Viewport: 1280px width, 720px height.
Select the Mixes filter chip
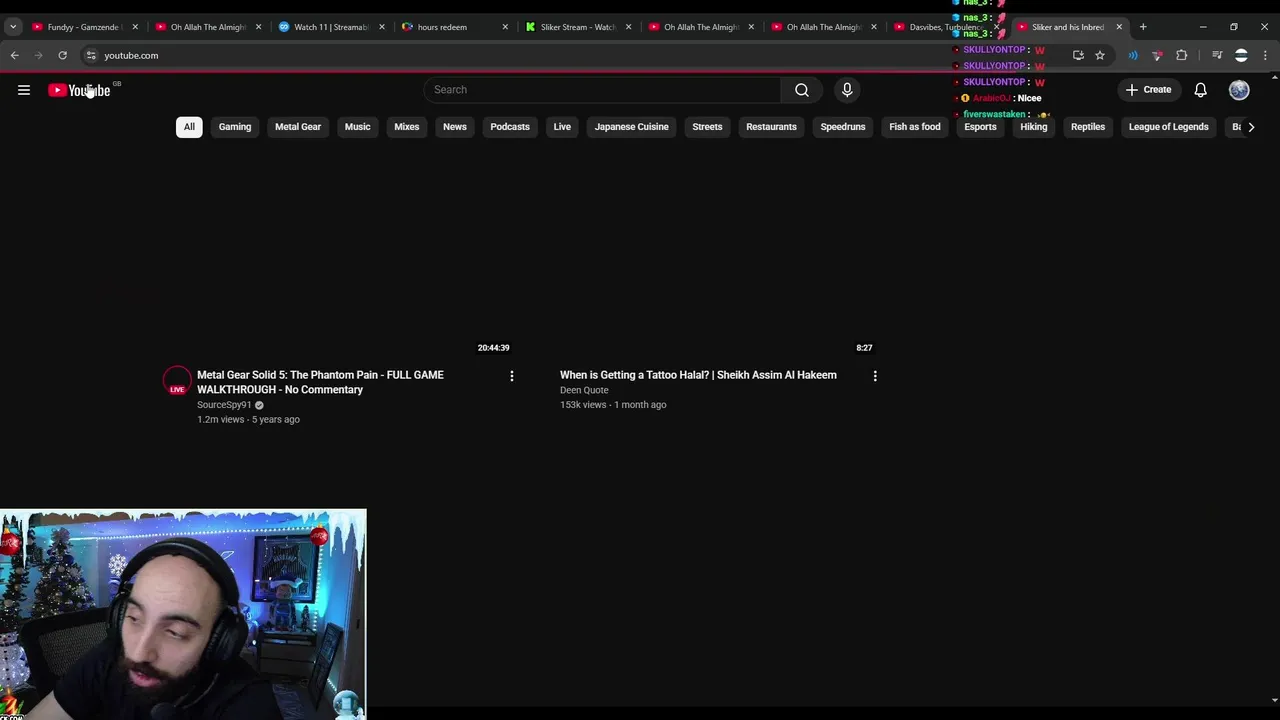pos(407,127)
